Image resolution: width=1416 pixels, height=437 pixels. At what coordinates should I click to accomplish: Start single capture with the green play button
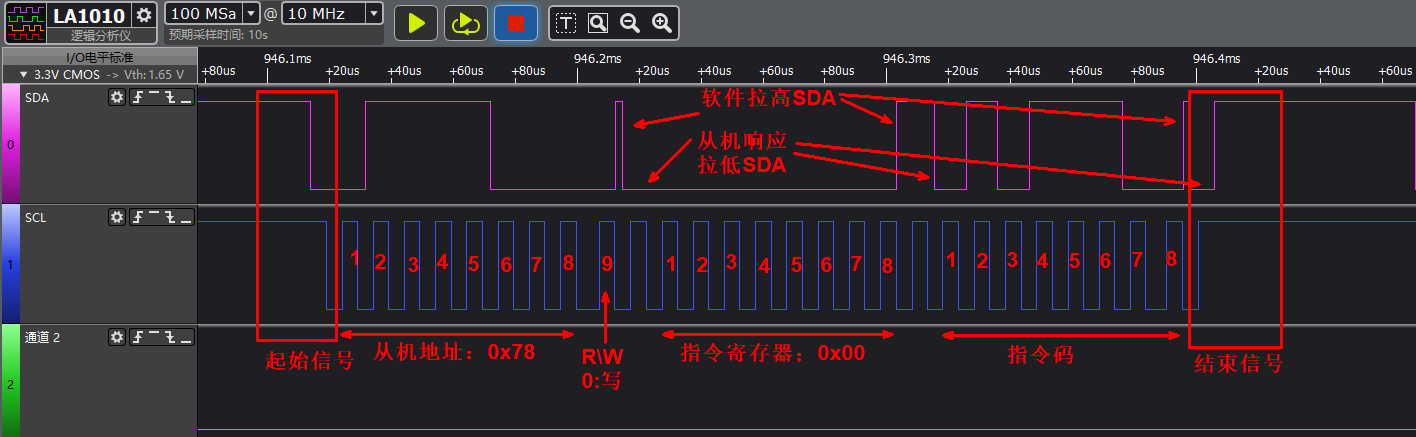click(x=416, y=22)
